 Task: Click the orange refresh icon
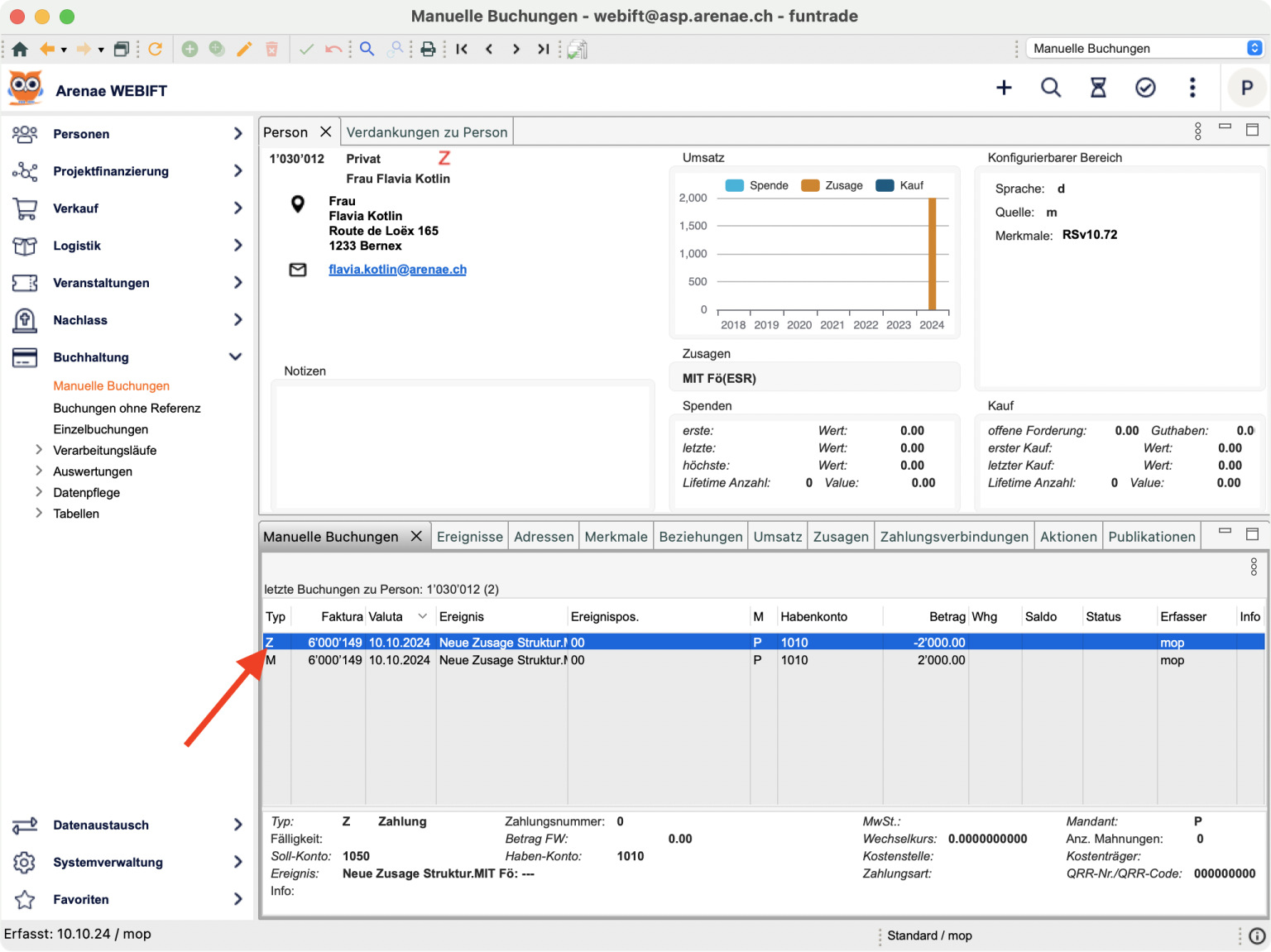pyautogui.click(x=155, y=50)
